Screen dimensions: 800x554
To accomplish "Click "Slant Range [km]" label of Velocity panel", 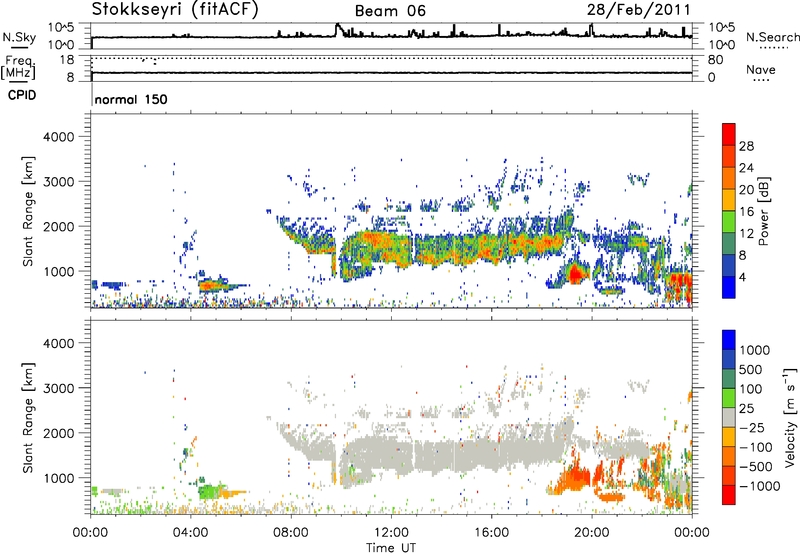I will (28, 418).
